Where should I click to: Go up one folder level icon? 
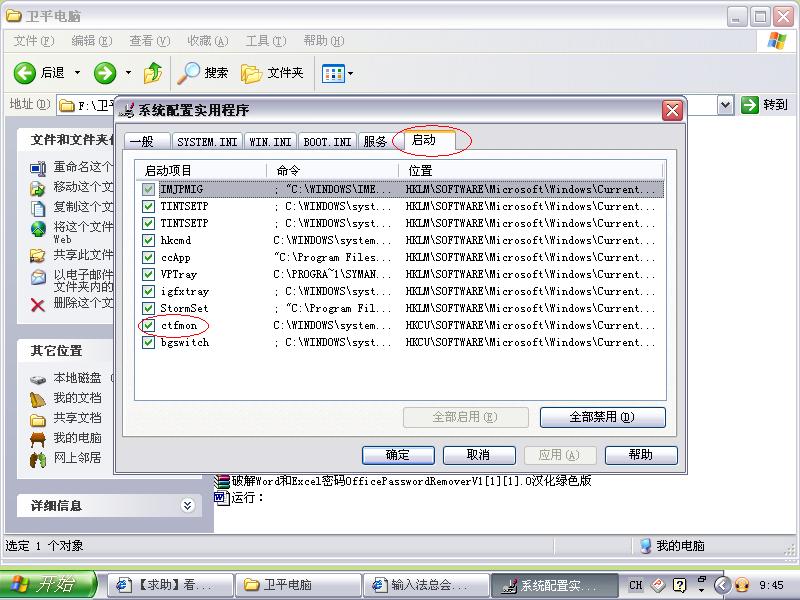[153, 73]
